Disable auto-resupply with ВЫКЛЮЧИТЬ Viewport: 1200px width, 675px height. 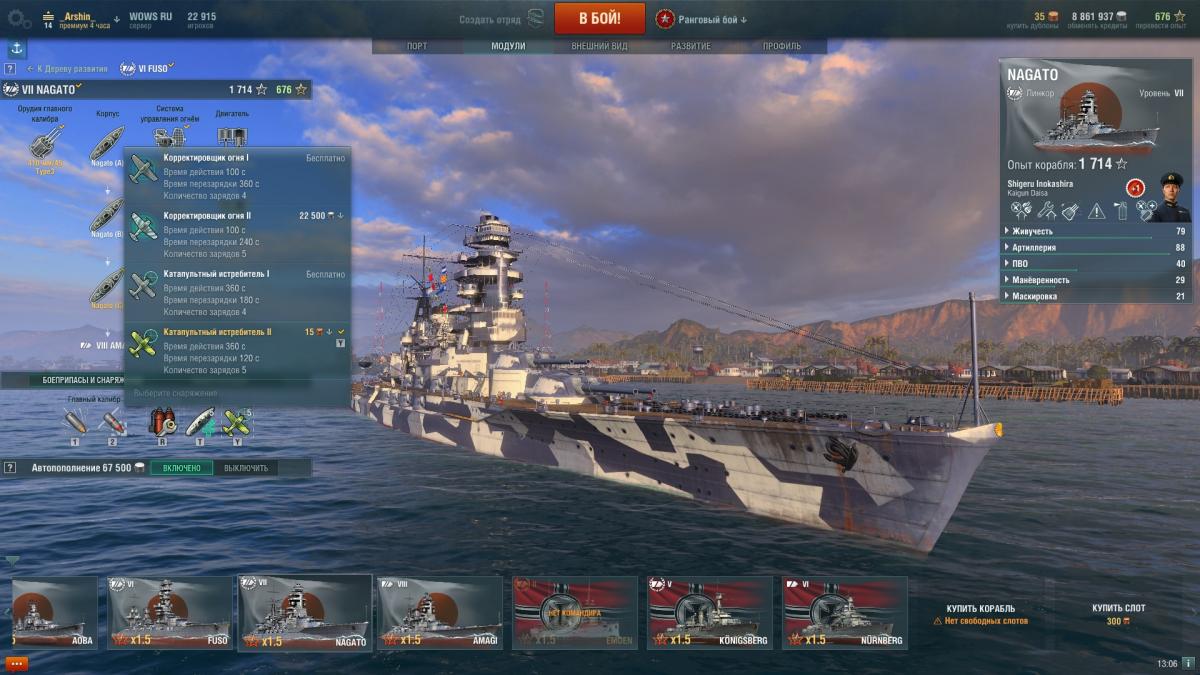pos(245,468)
